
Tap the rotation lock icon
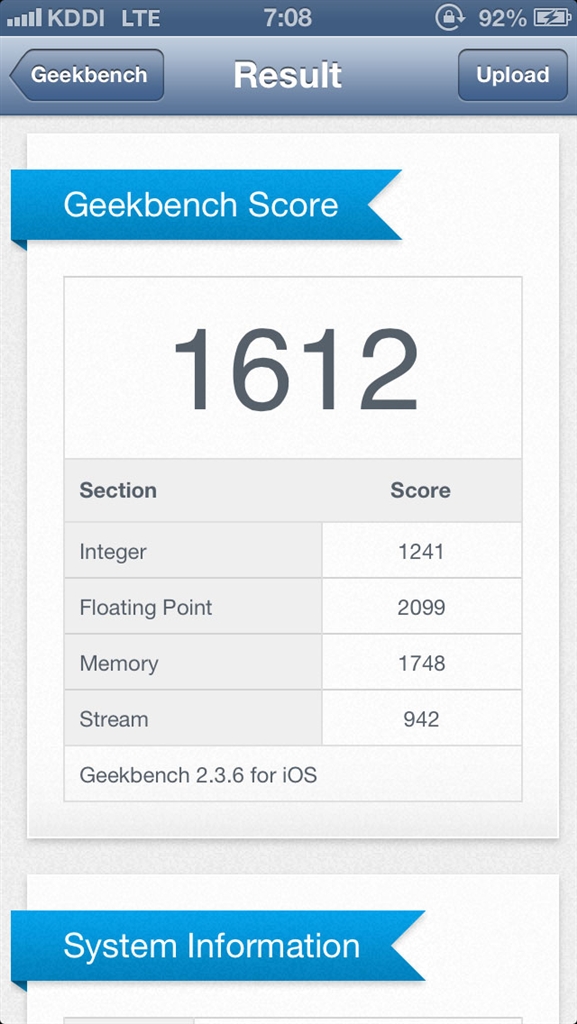(x=450, y=18)
